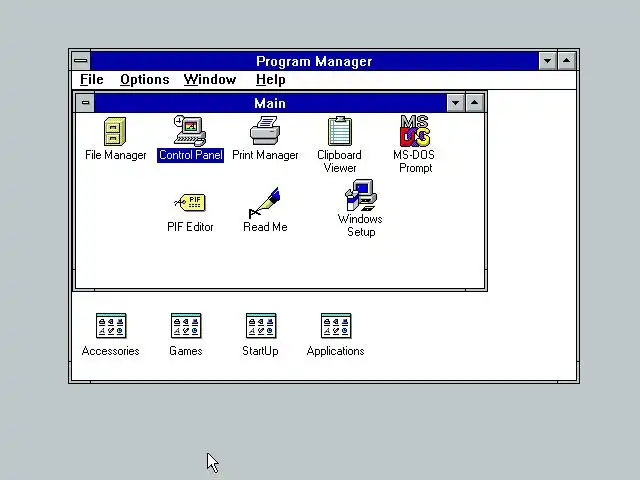Select the Clipboard Viewer icon
This screenshot has height=480, width=640.
pos(340,131)
